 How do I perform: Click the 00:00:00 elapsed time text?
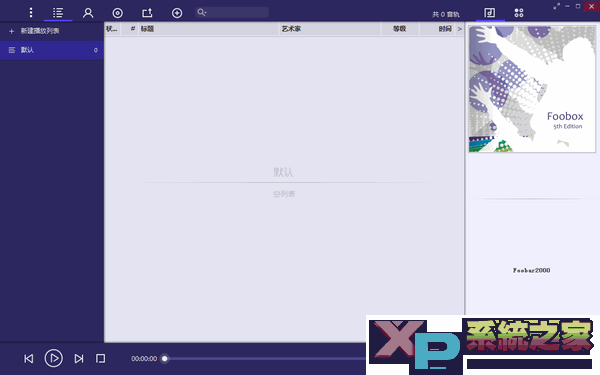tap(144, 359)
